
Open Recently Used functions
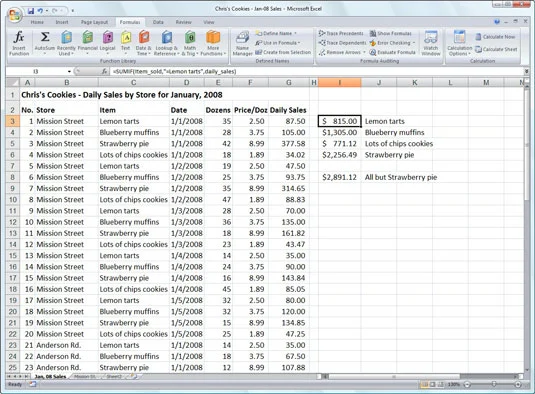[x=67, y=43]
